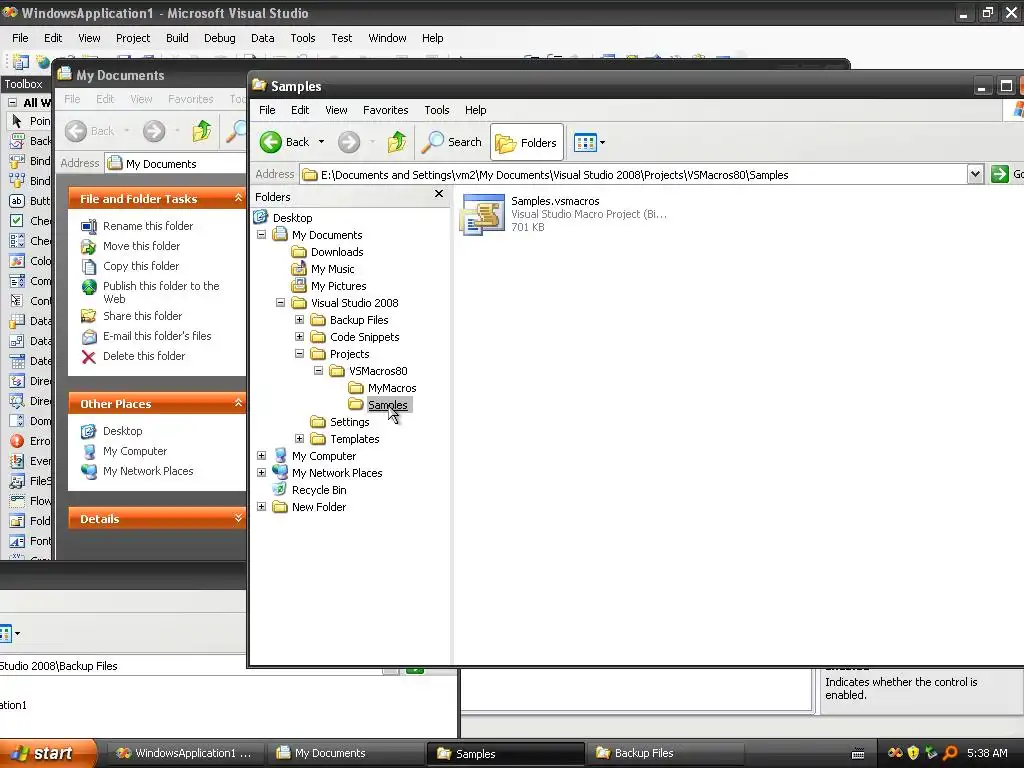Open Search in Samples toolbar
This screenshot has width=1024, height=768.
pos(451,142)
